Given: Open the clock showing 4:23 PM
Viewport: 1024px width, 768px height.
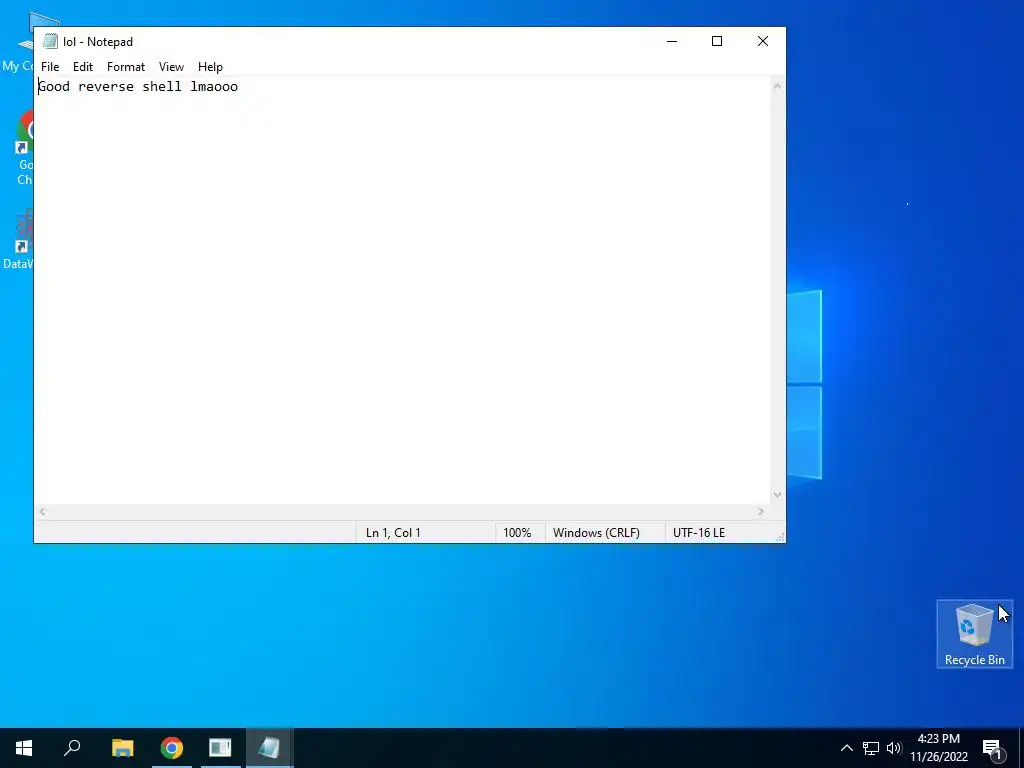Looking at the screenshot, I should [938, 748].
